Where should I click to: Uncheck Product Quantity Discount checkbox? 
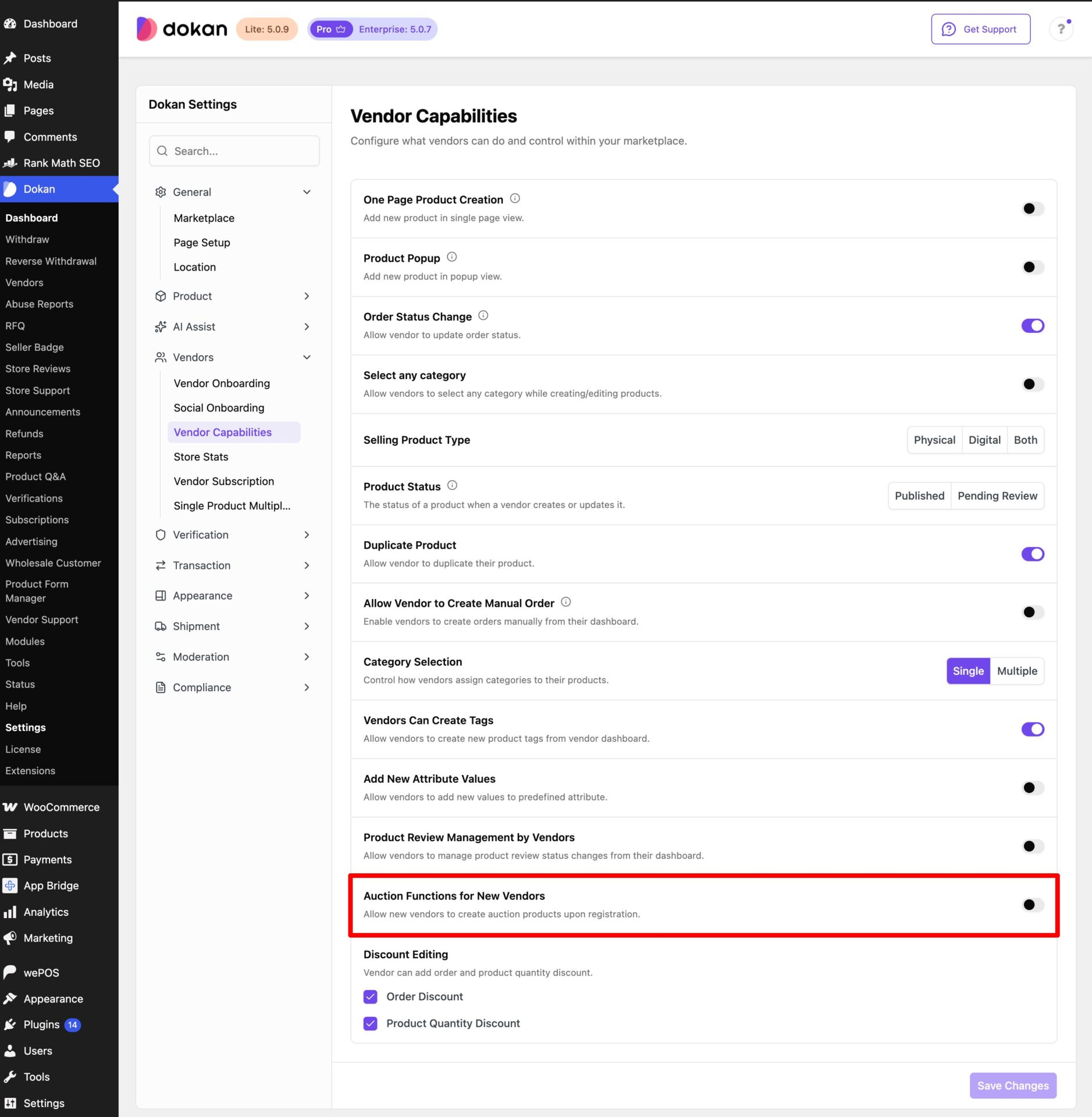coord(370,1023)
